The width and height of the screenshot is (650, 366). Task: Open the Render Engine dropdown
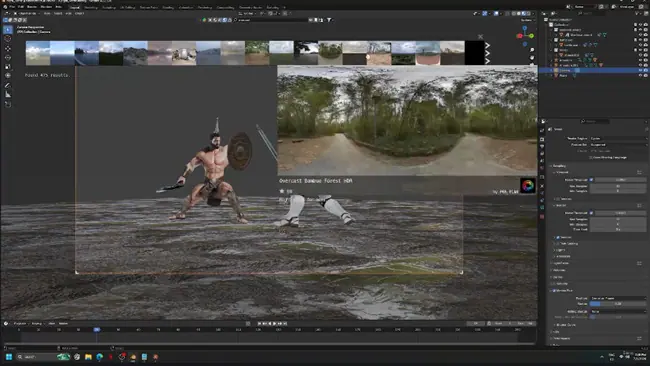coord(618,138)
